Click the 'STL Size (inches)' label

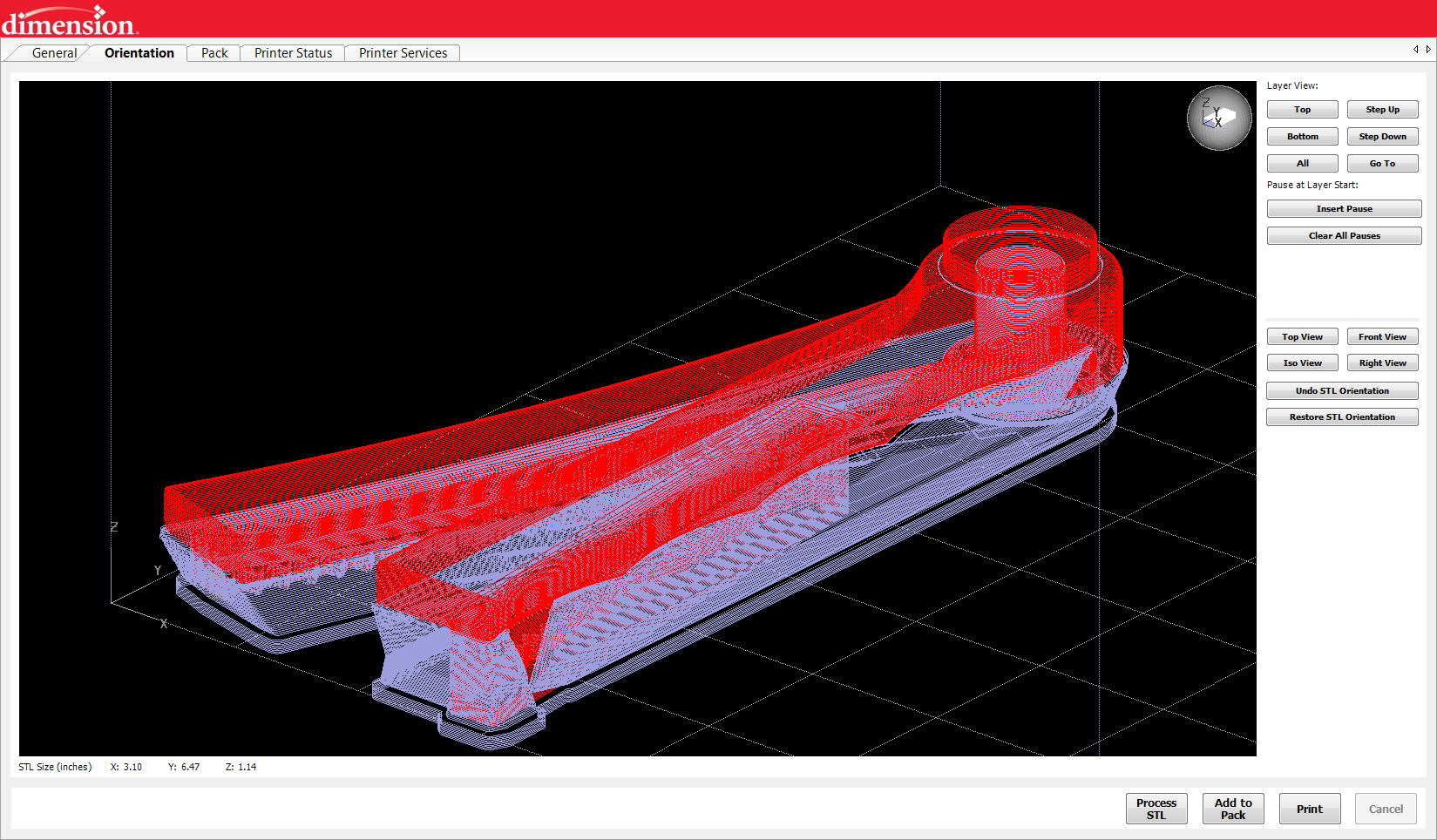coord(55,768)
